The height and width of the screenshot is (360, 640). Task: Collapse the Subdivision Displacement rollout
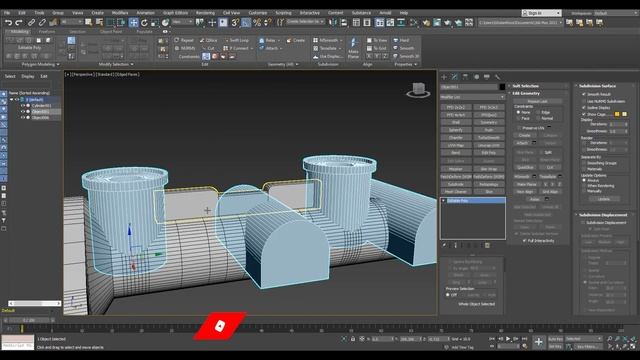click(604, 215)
